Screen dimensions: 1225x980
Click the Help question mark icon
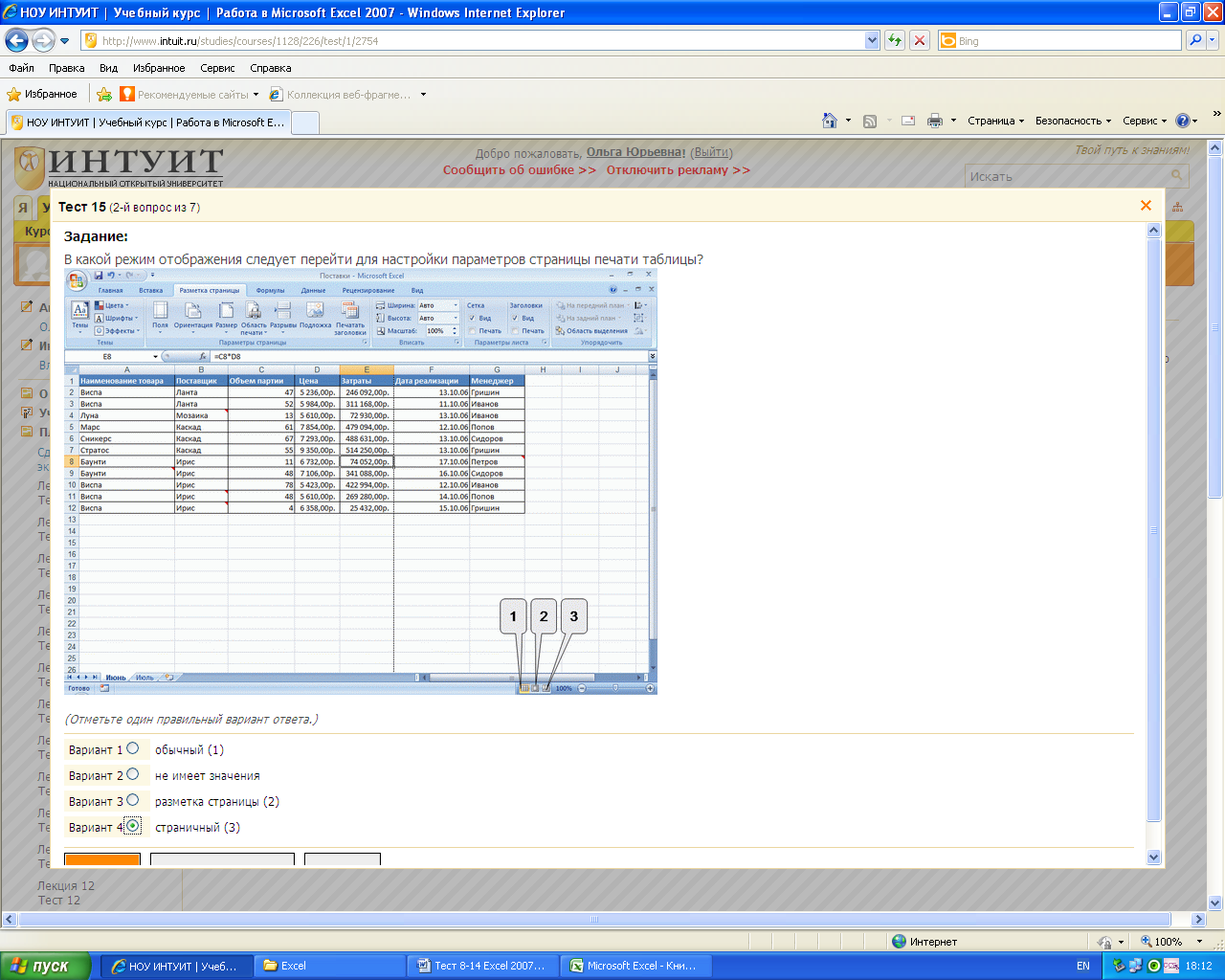coord(1183,121)
